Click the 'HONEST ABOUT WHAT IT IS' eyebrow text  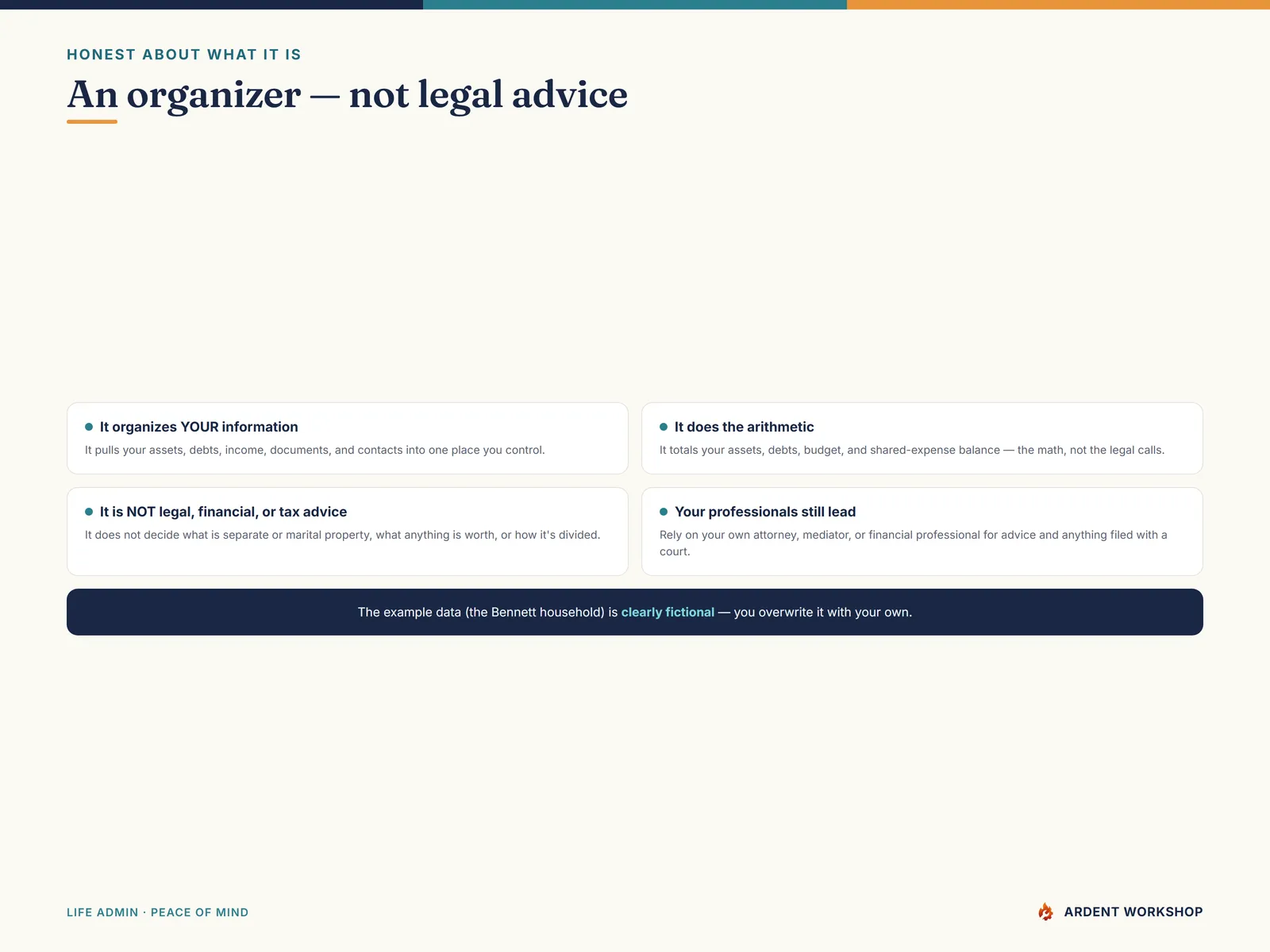[184, 55]
